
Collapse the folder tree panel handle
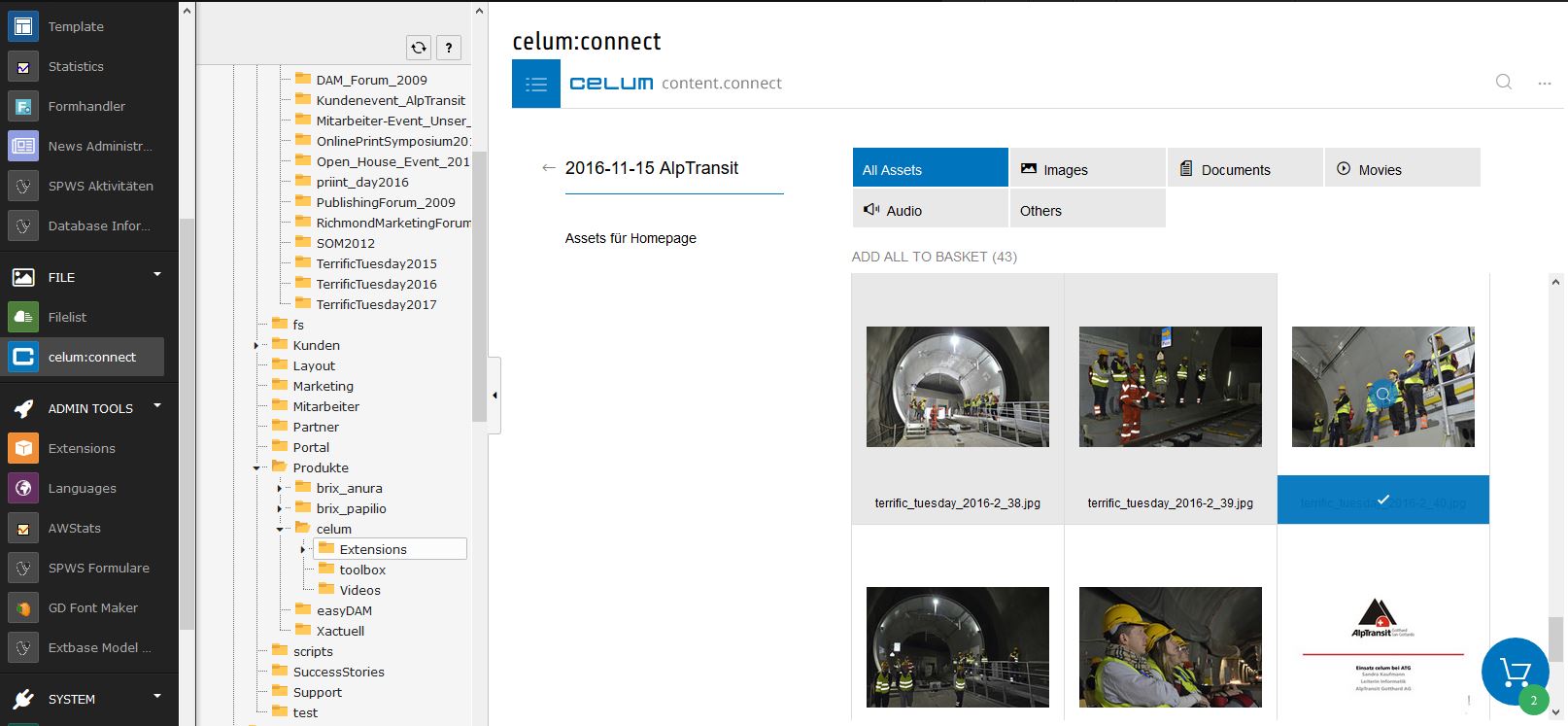(x=494, y=395)
